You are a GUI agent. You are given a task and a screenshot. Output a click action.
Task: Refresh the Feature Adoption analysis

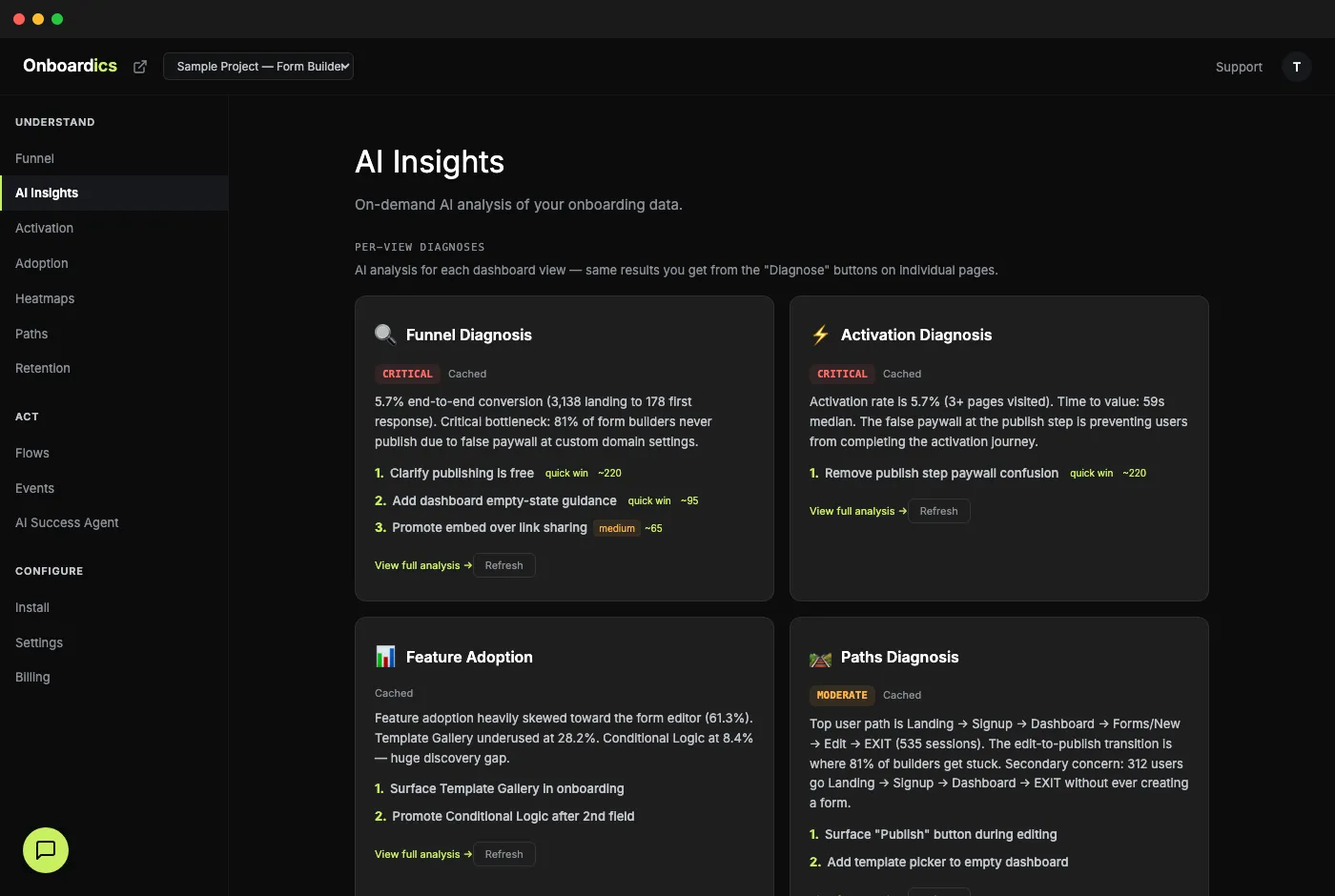coord(503,853)
